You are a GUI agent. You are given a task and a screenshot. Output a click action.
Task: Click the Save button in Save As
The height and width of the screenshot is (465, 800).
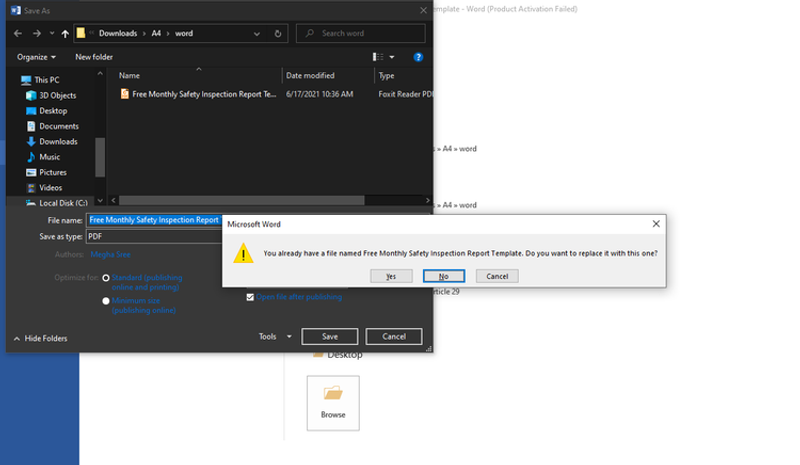(x=330, y=336)
